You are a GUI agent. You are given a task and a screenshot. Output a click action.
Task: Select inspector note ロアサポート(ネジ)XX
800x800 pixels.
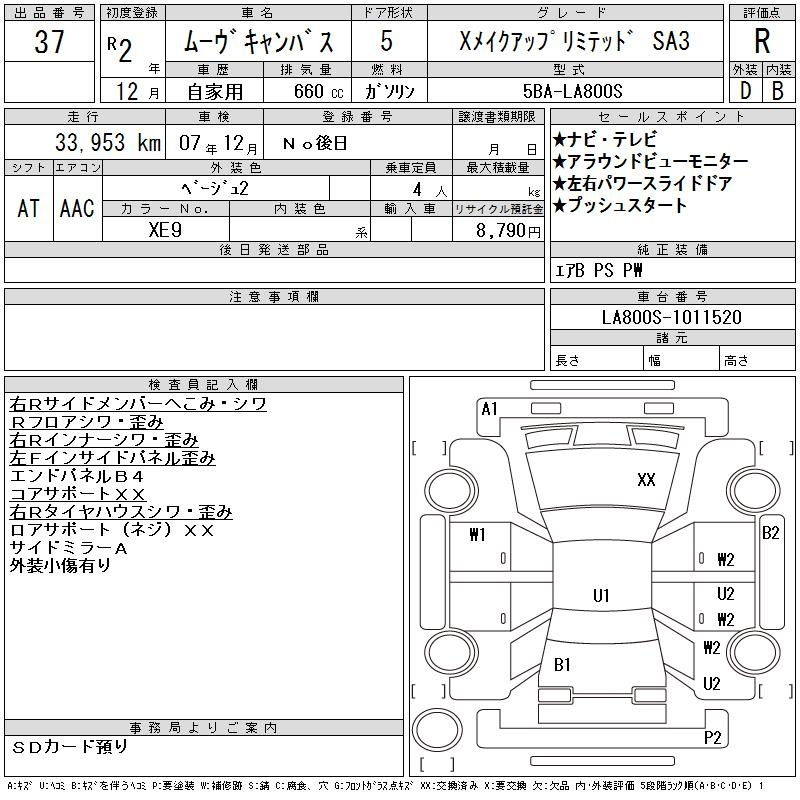pos(112,530)
